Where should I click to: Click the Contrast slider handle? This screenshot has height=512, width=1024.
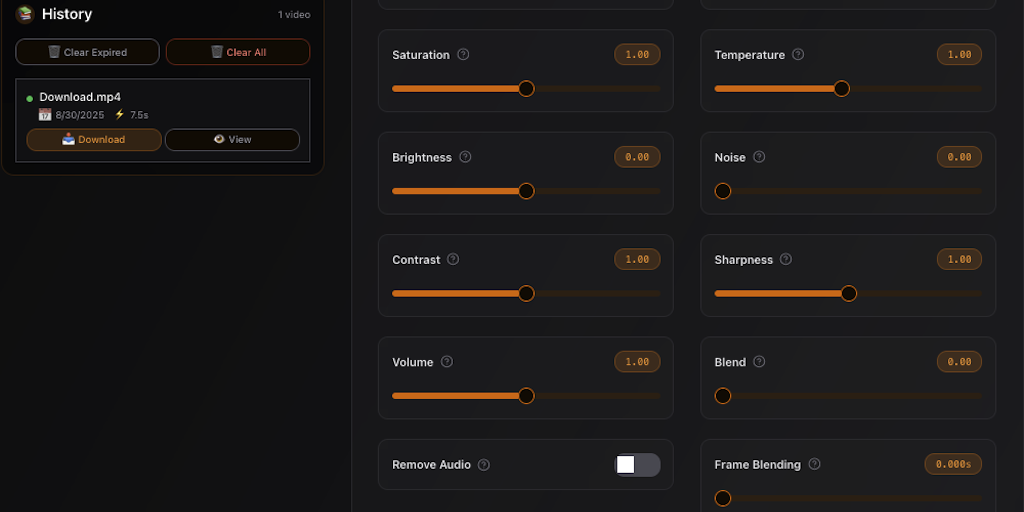[x=526, y=293]
